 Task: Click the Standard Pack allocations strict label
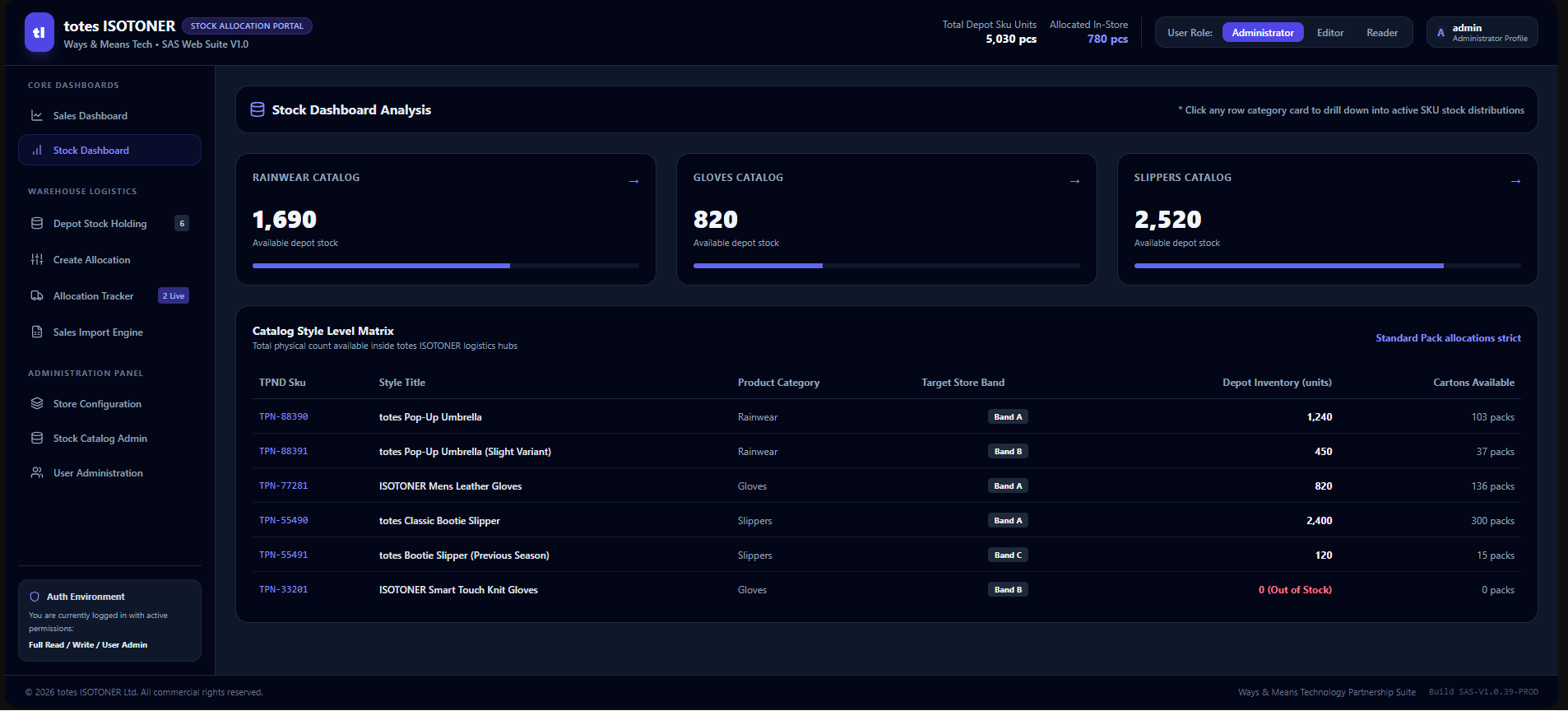point(1448,338)
